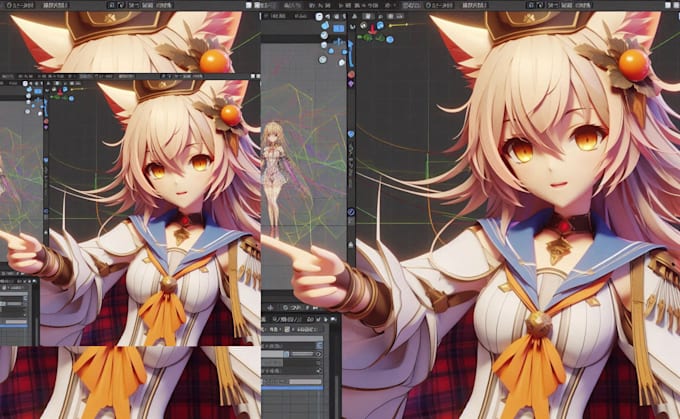Click the blue circle icon beside green gizmo markers
The image size is (680, 419).
[x=390, y=39]
